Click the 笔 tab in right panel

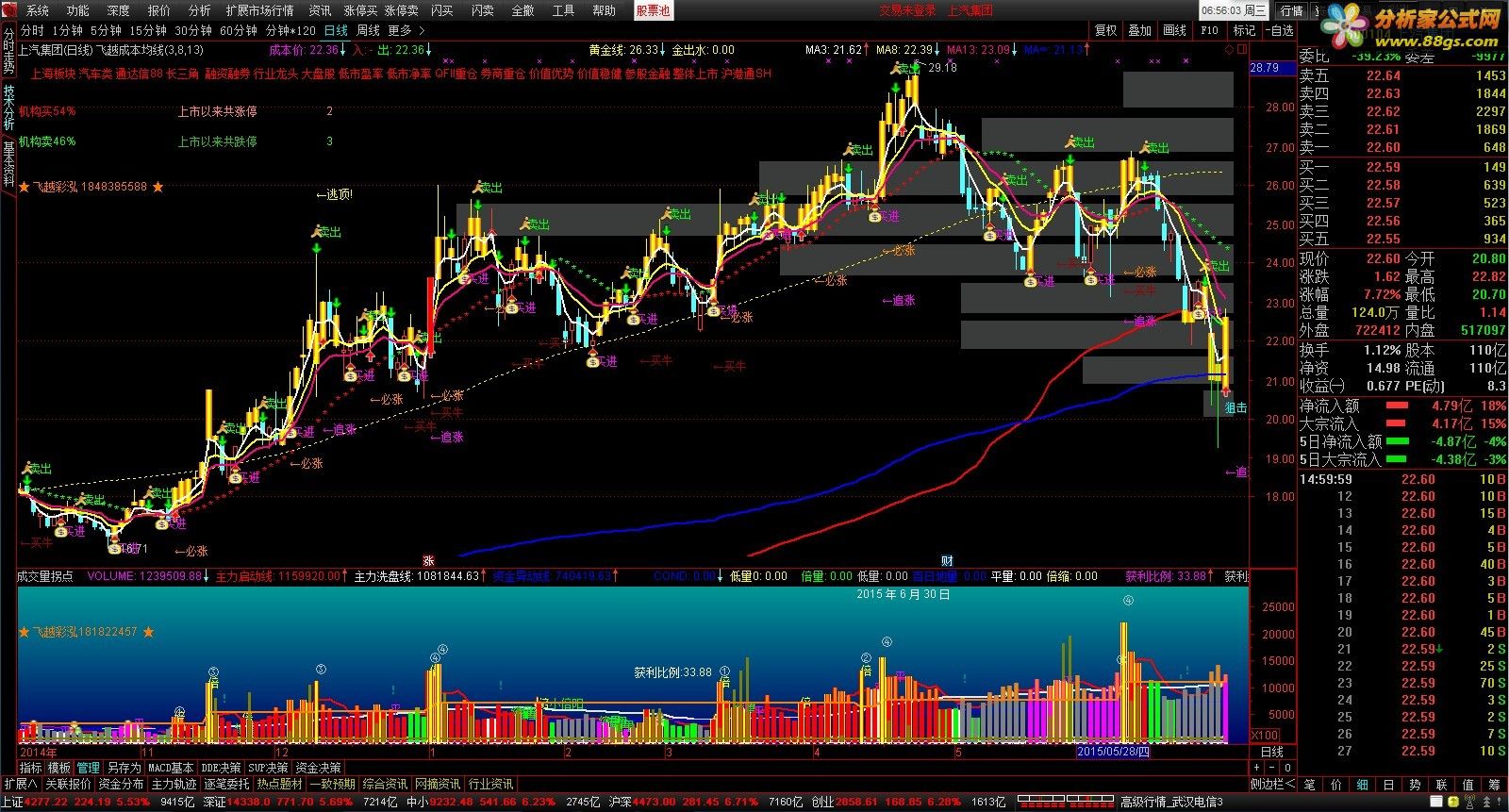pos(1310,784)
